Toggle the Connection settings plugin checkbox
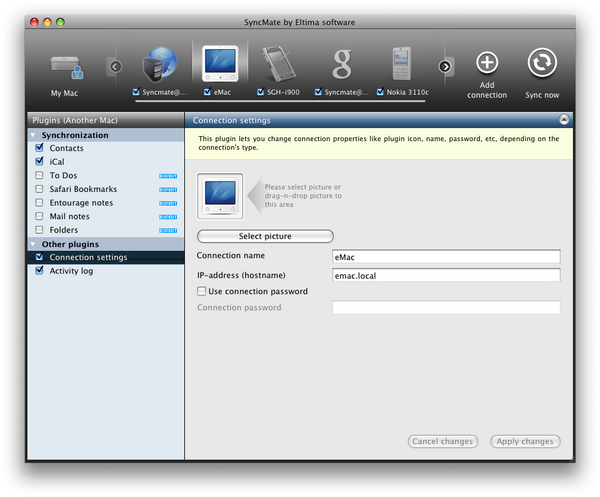 pyautogui.click(x=39, y=257)
